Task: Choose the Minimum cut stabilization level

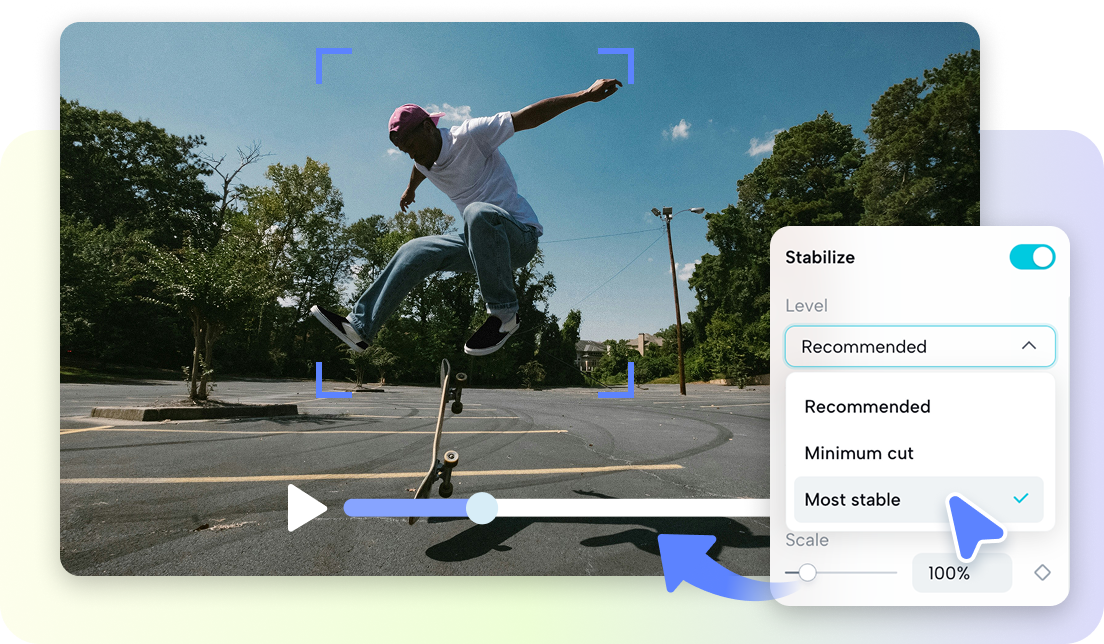Action: coord(860,453)
